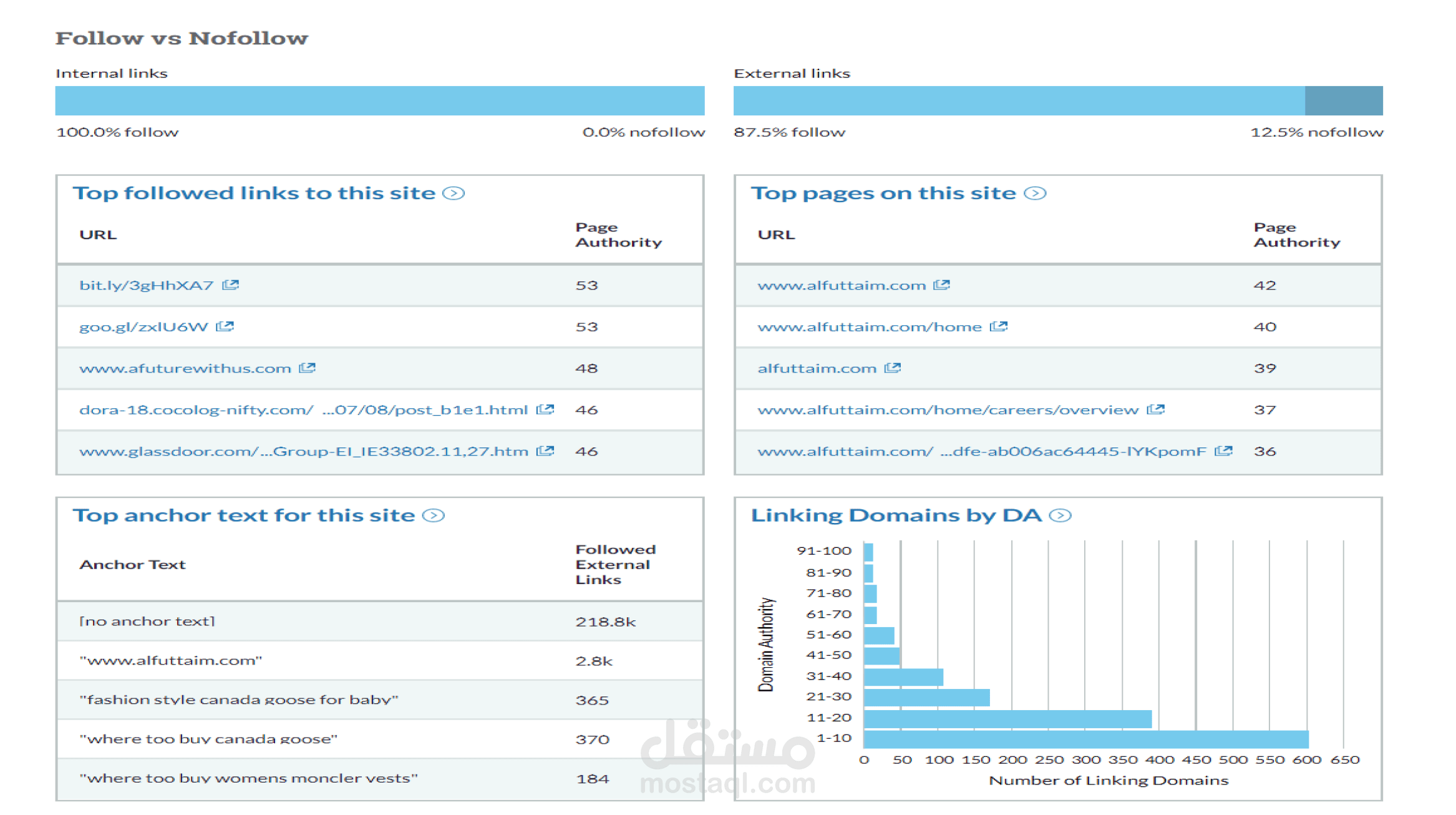The height and width of the screenshot is (815, 1456).
Task: Click external-link icon next to bit.ly/3gHhXA7
Action: click(231, 285)
